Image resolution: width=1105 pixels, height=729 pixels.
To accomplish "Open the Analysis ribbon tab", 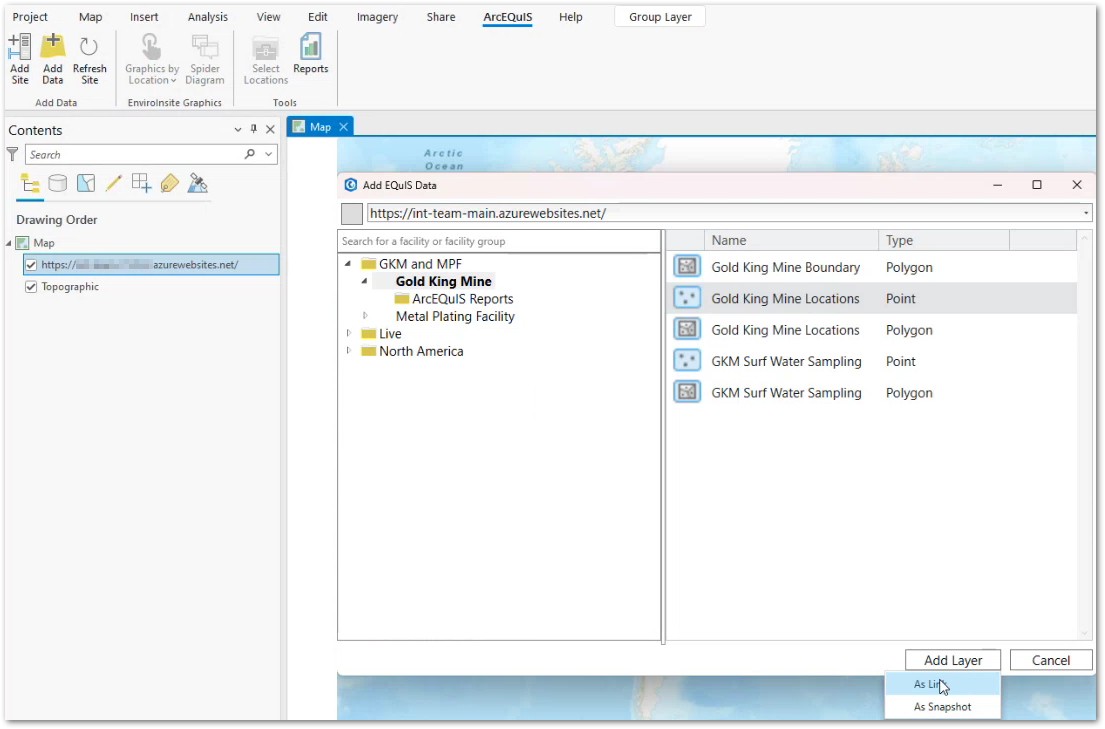I will (x=208, y=17).
